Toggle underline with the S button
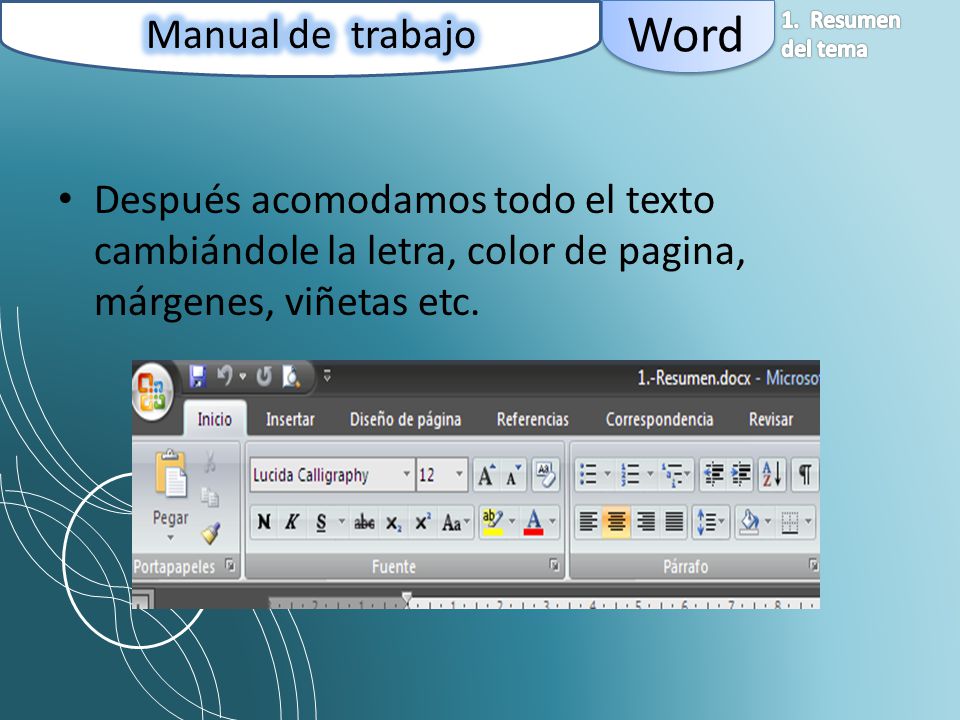The height and width of the screenshot is (720, 960). click(x=321, y=523)
